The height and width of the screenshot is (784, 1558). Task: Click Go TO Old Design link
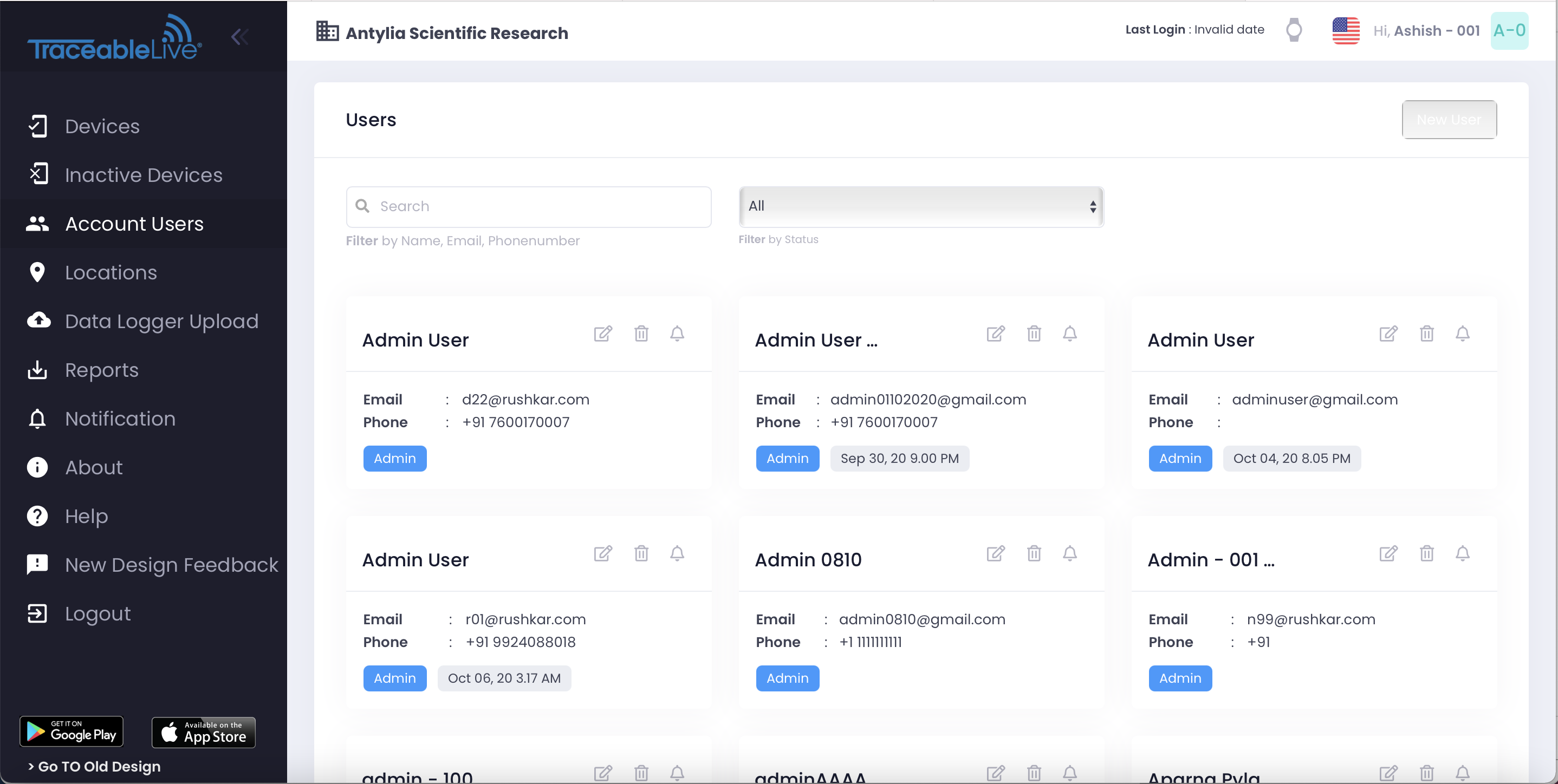pos(94,767)
